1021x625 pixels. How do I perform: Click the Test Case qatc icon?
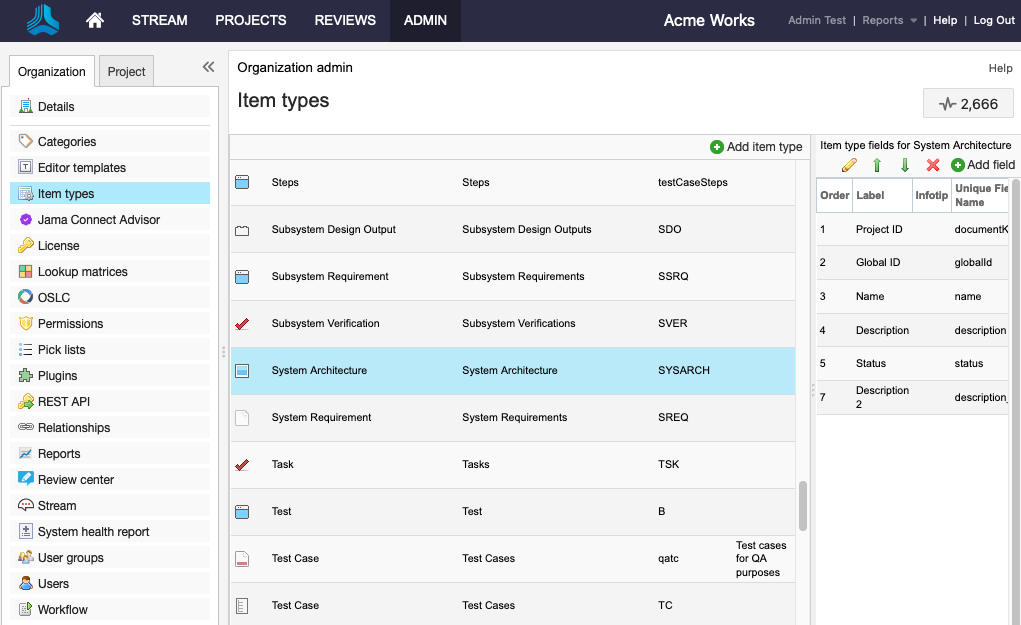coord(241,559)
